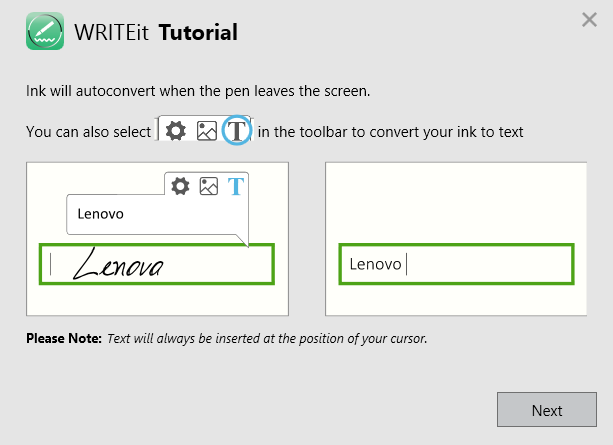Click the picture icon in the instruction sentence
Image resolution: width=613 pixels, height=445 pixels.
(207, 131)
